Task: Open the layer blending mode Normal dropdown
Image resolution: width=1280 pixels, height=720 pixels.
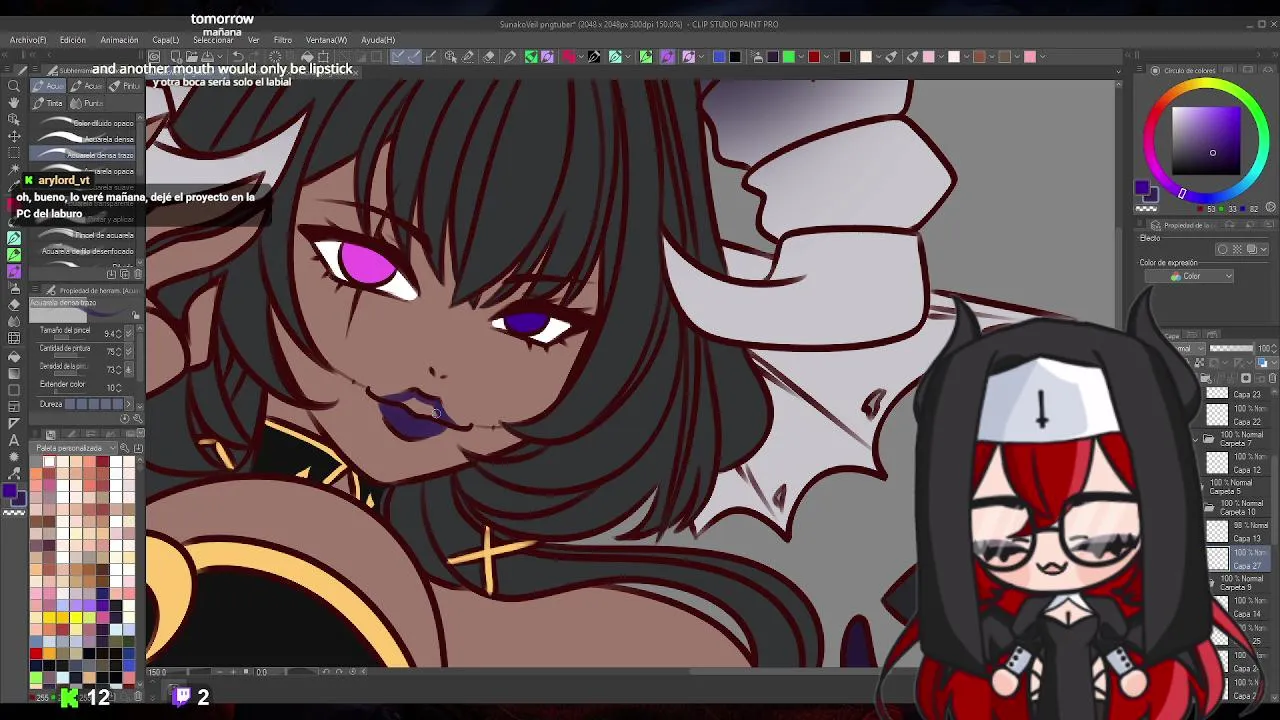Action: pyautogui.click(x=1188, y=349)
